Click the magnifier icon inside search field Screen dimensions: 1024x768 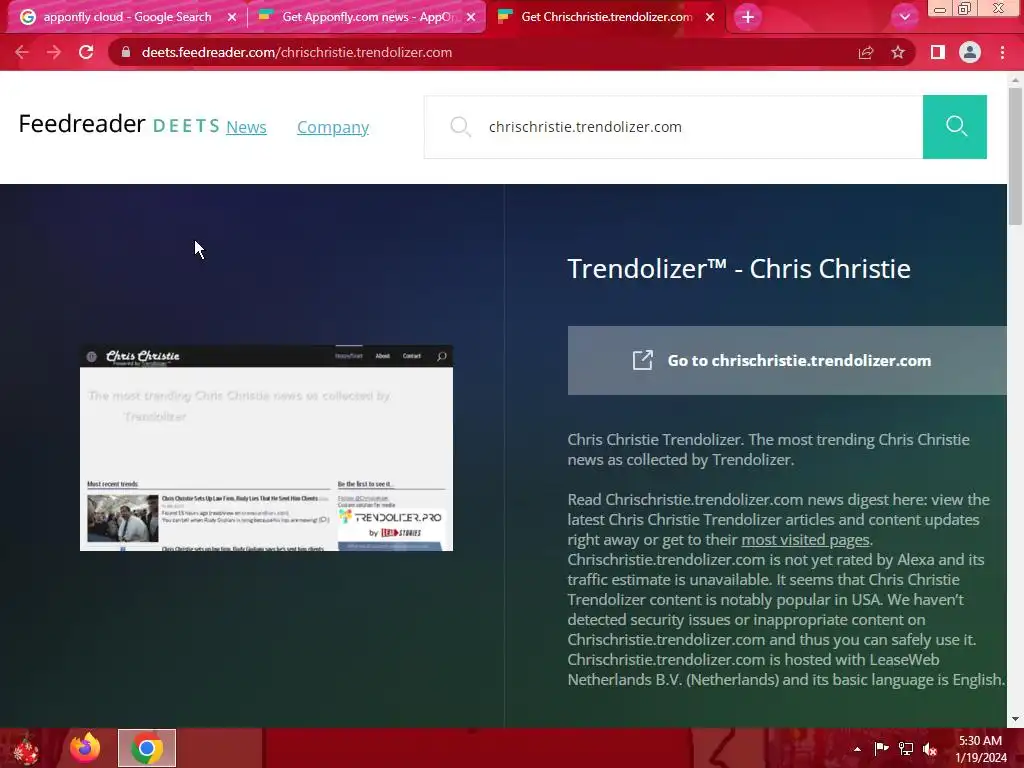tap(460, 127)
